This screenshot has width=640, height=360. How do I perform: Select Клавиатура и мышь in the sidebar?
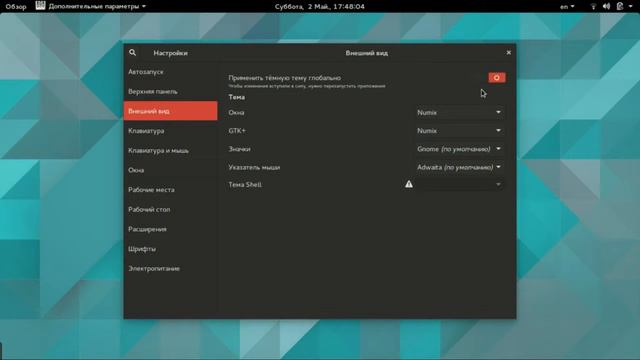point(170,150)
